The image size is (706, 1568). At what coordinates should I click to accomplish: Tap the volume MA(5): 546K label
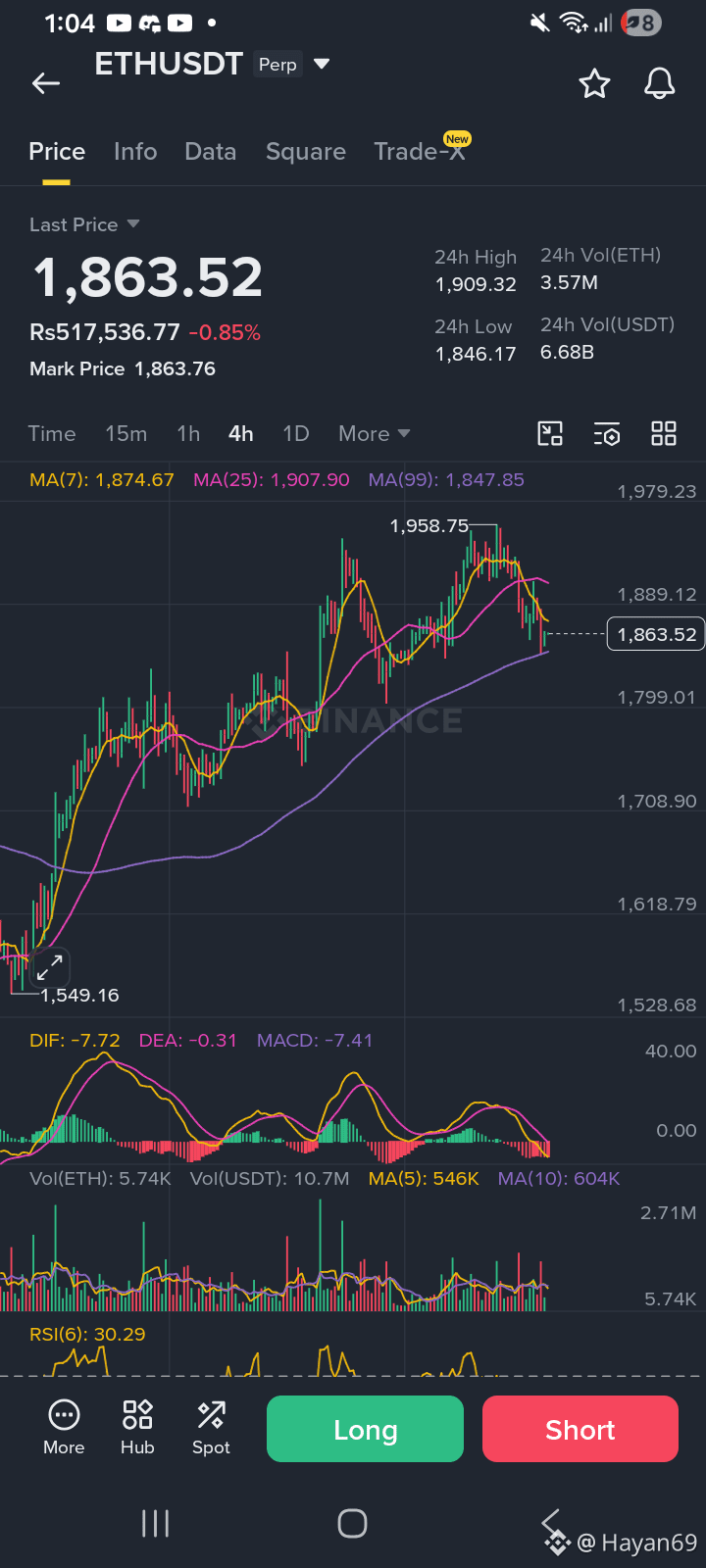[x=424, y=1179]
